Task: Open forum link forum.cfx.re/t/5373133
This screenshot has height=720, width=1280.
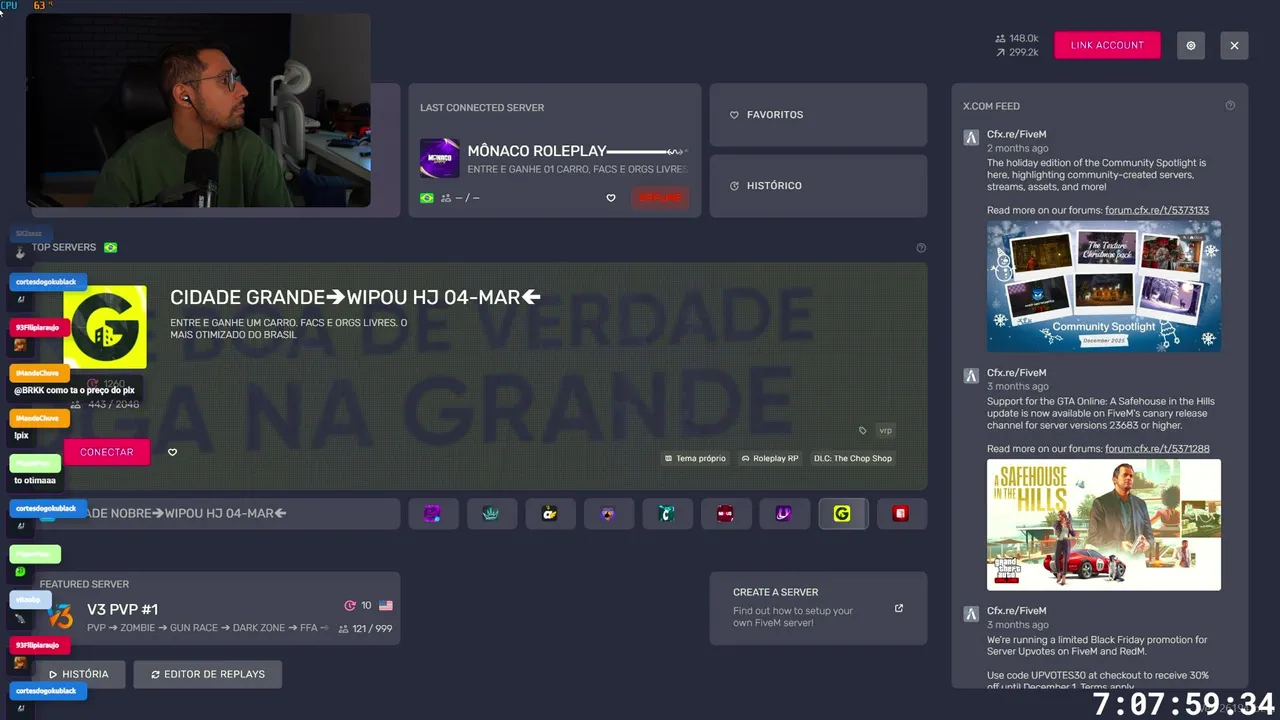Action: 1157,210
